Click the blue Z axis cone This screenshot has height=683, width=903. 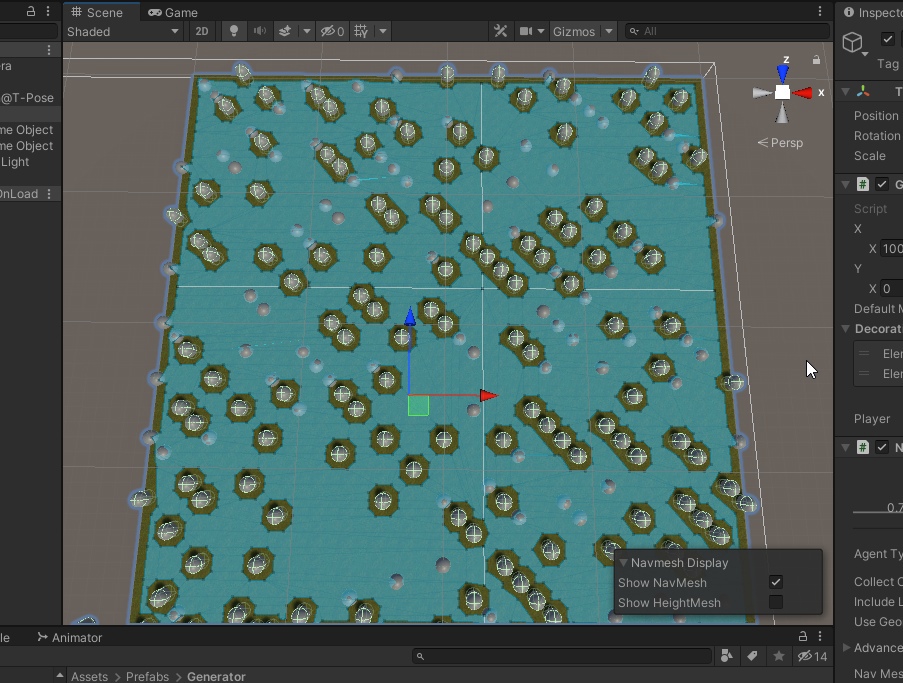click(x=782, y=74)
